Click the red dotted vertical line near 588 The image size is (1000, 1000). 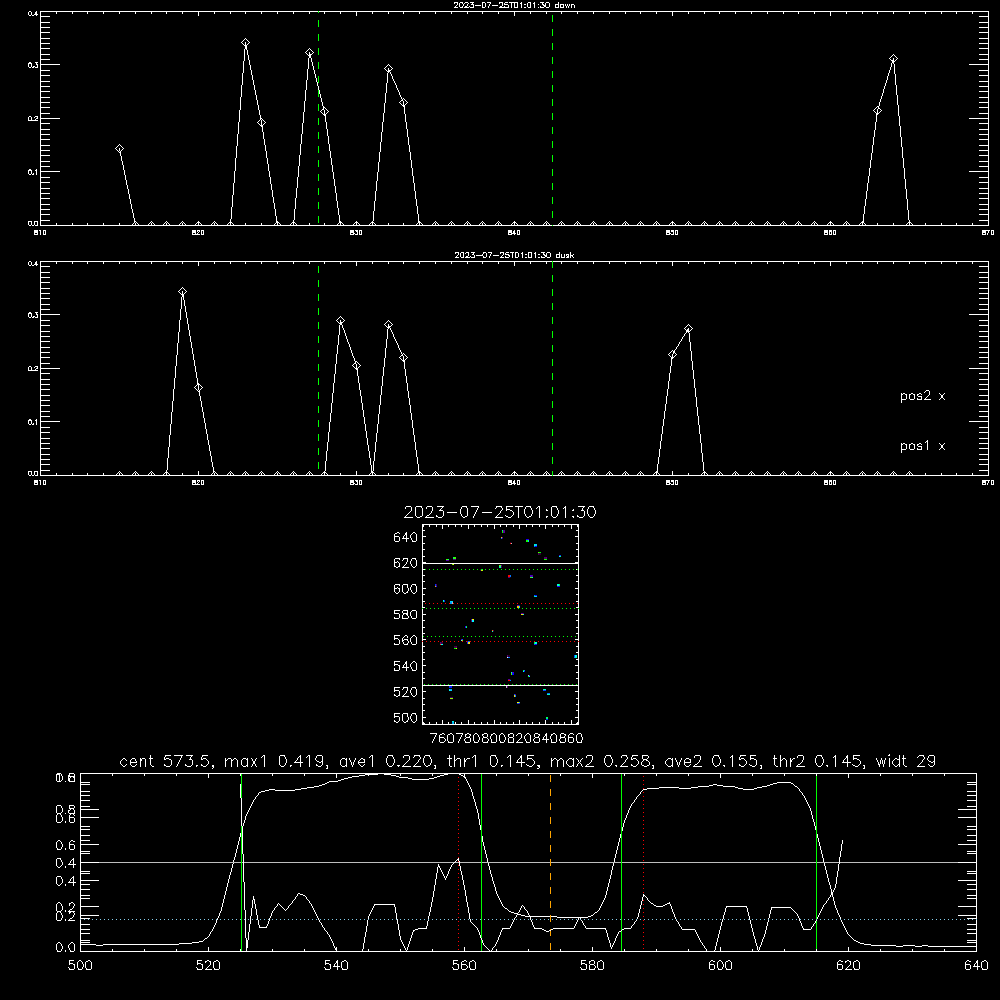643,861
